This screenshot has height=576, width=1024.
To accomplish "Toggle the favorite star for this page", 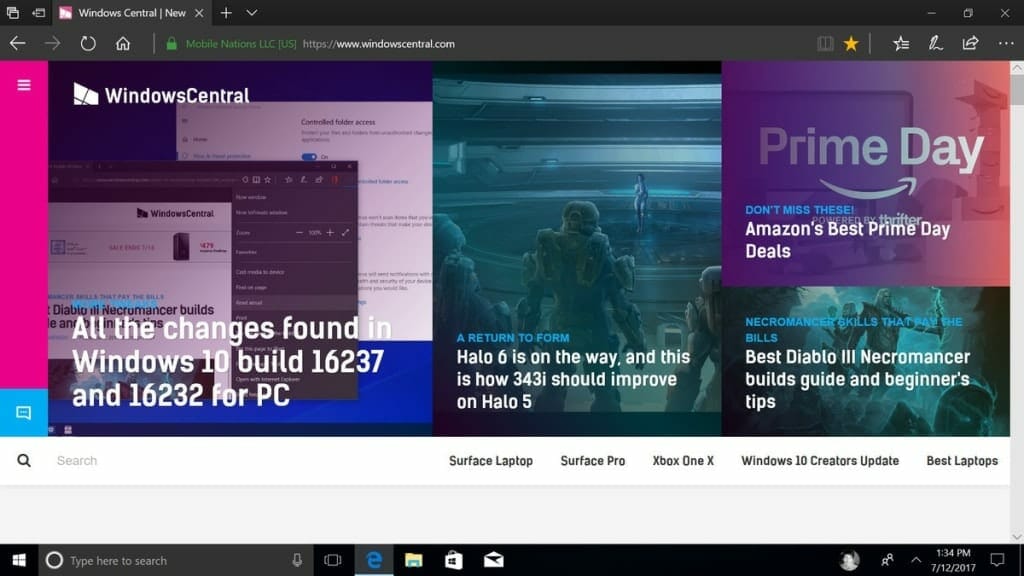I will 851,44.
